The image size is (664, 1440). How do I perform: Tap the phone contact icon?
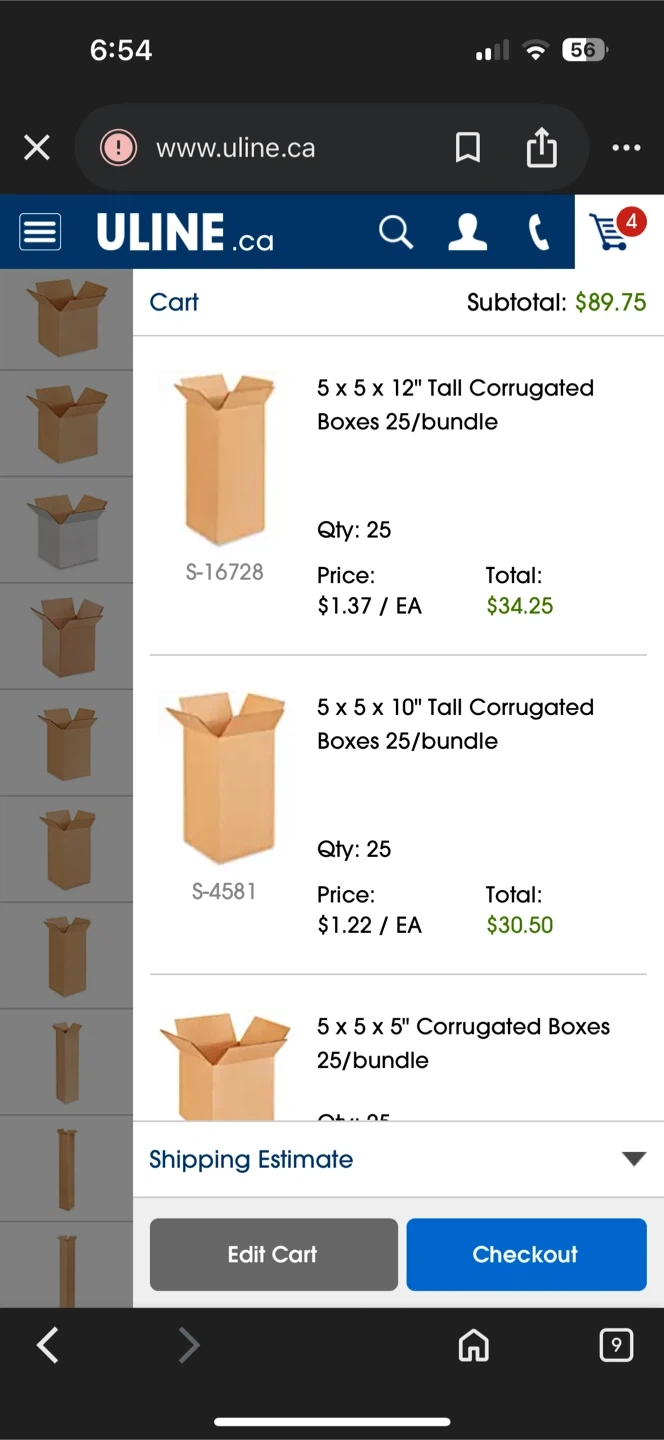click(539, 232)
